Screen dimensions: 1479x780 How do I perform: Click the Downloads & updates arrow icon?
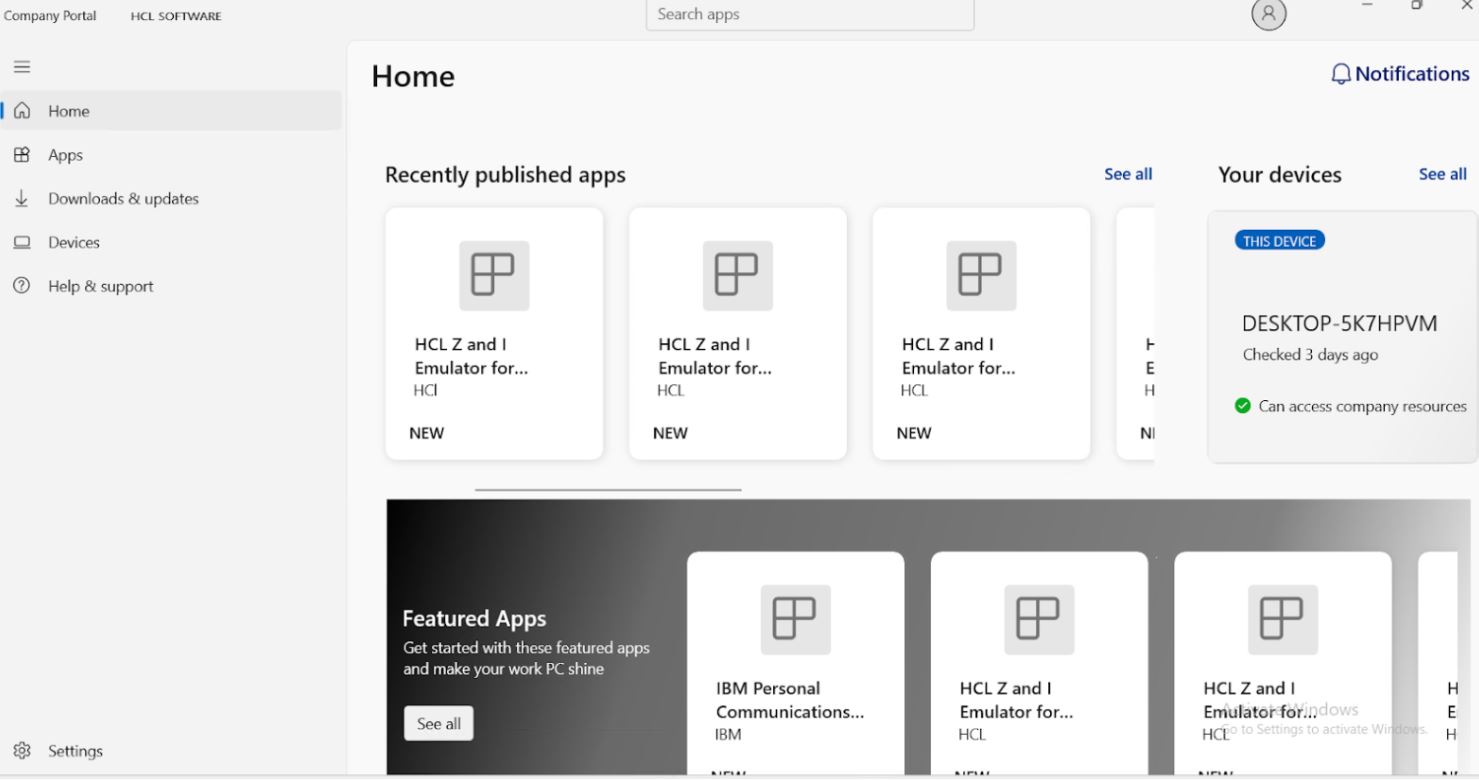21,199
